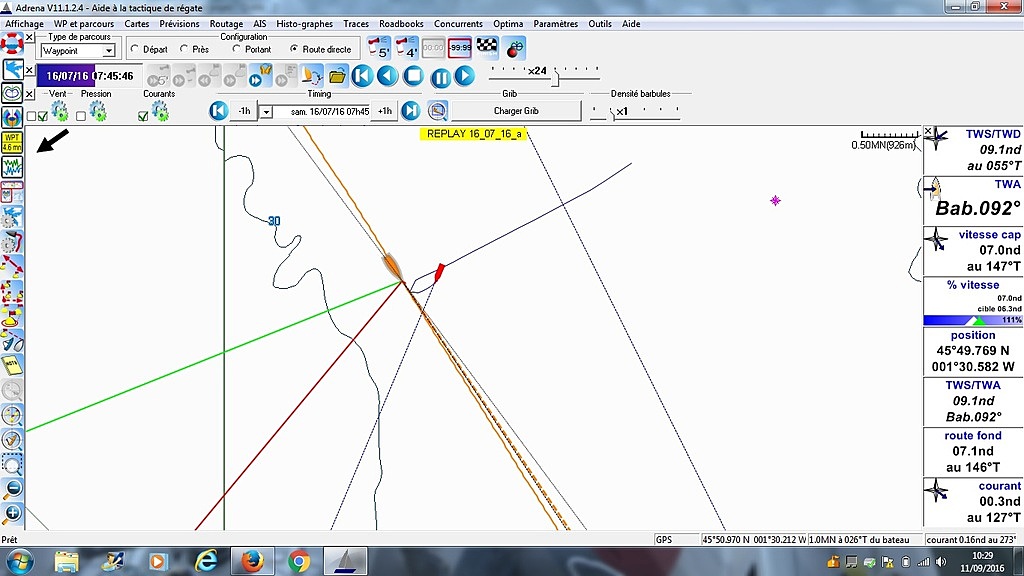
Task: Open Courants display settings gear
Action: pyautogui.click(x=160, y=112)
